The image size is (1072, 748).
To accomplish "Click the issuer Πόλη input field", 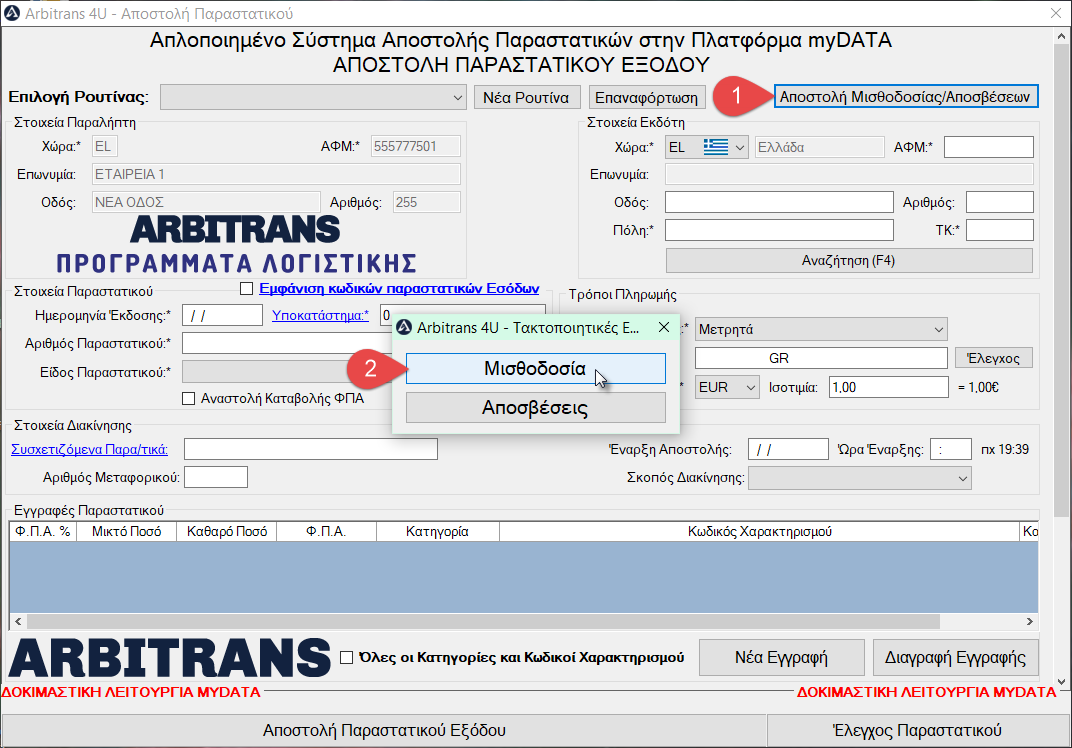I will point(779,230).
